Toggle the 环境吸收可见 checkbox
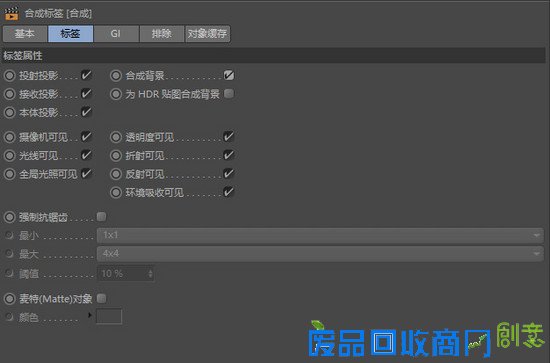This screenshot has height=363, width=550. [229, 192]
